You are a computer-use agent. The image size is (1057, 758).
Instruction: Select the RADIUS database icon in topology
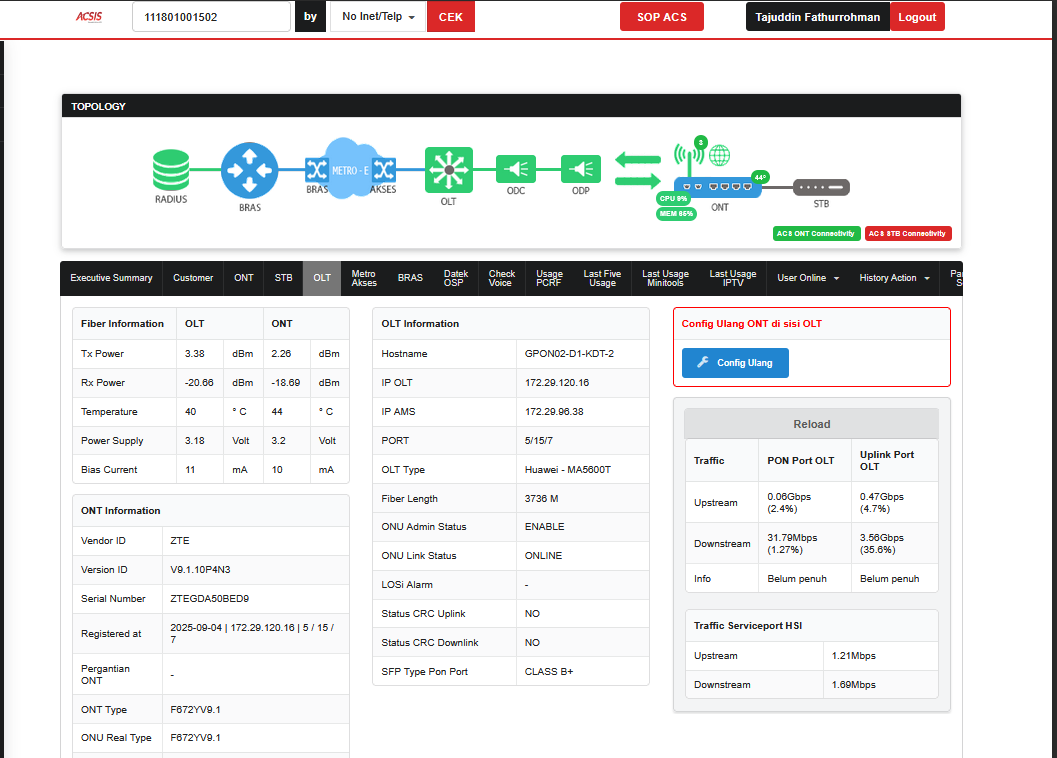pyautogui.click(x=171, y=169)
